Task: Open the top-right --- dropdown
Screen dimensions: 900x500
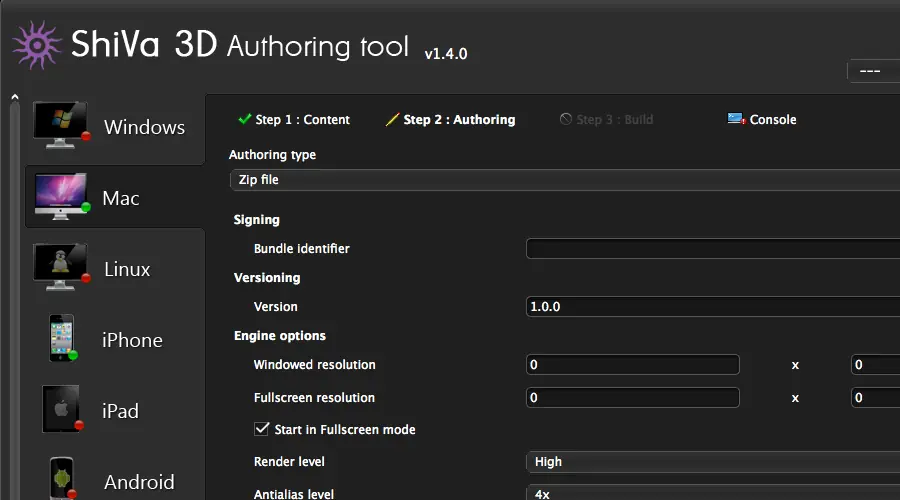Action: pos(874,71)
